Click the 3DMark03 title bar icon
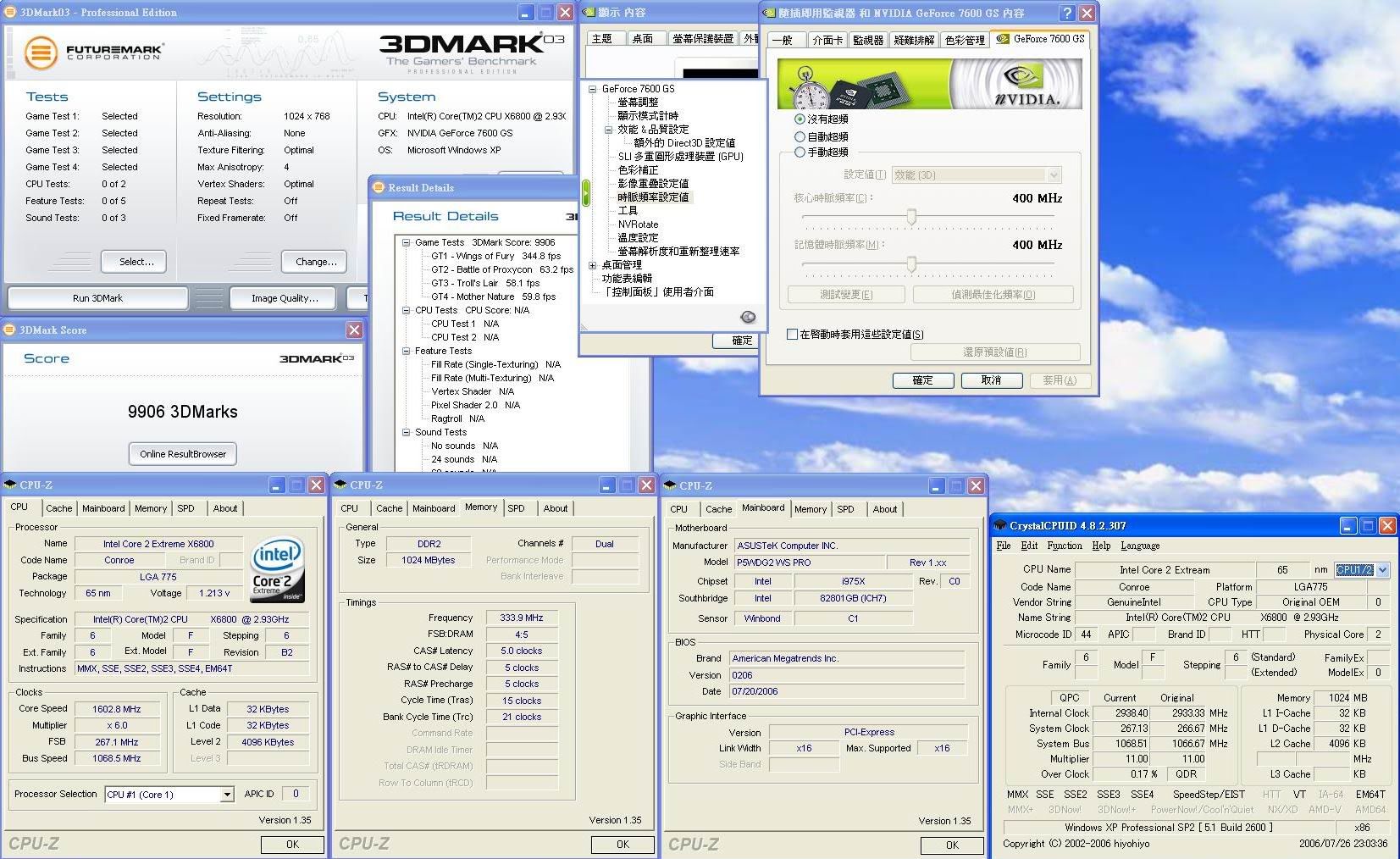The image size is (1400, 859). click(x=10, y=12)
